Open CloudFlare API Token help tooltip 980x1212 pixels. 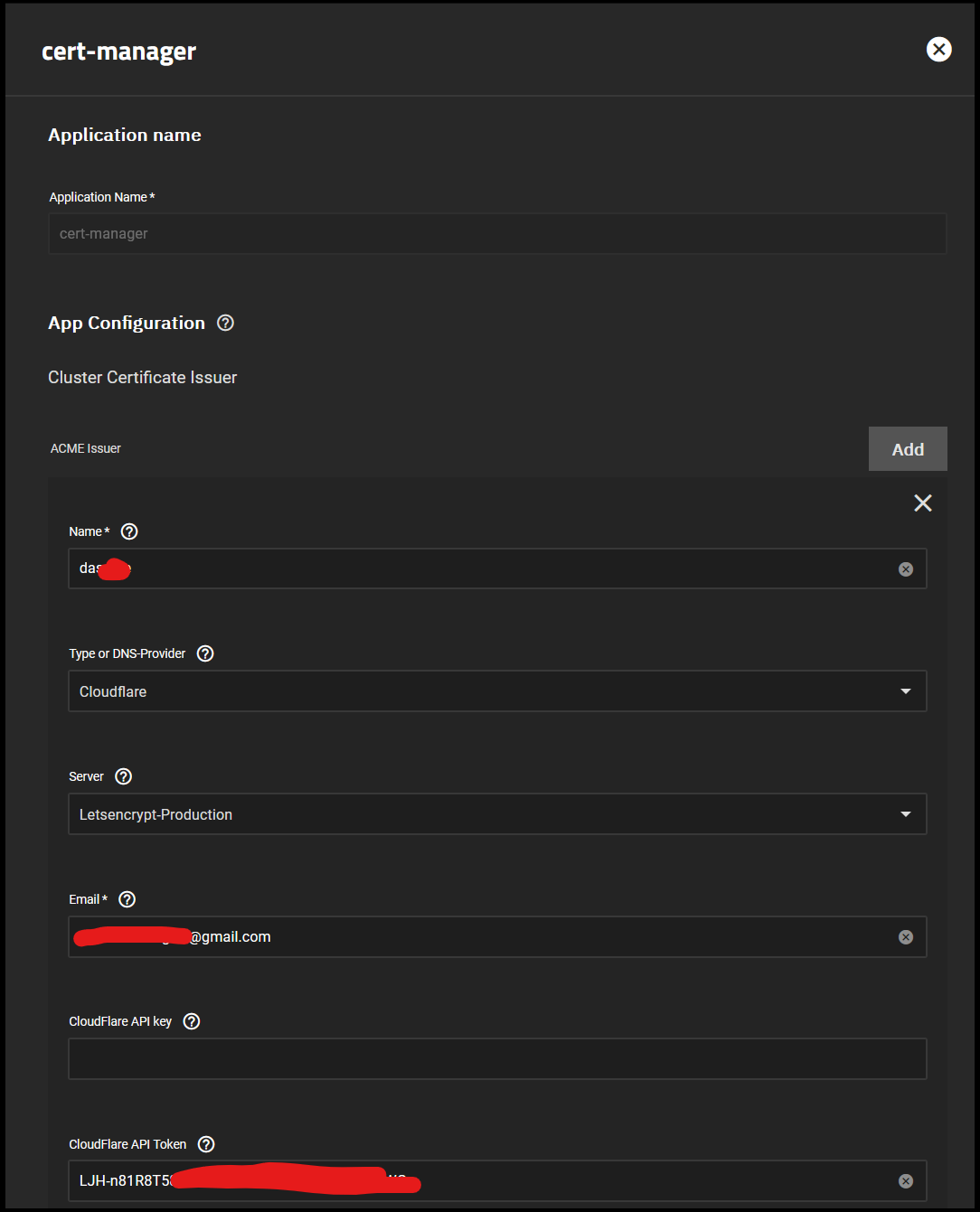[x=205, y=1143]
